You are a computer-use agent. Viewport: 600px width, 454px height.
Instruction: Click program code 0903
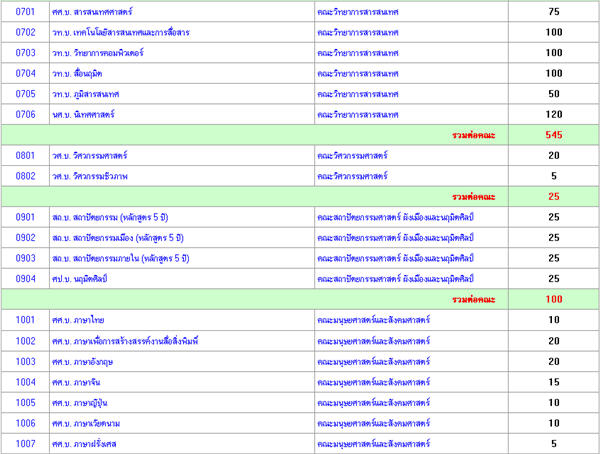(26, 258)
